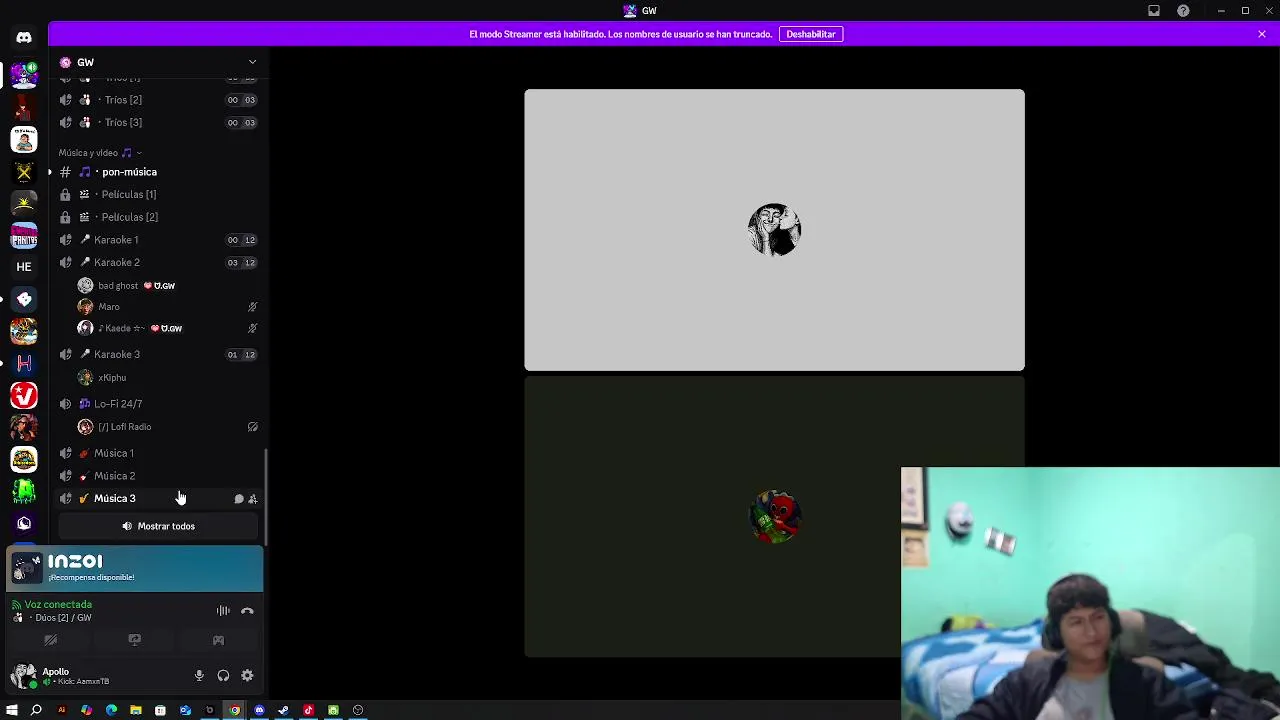Image resolution: width=1280 pixels, height=720 pixels.
Task: Open File Explorer in the taskbar
Action: point(136,710)
